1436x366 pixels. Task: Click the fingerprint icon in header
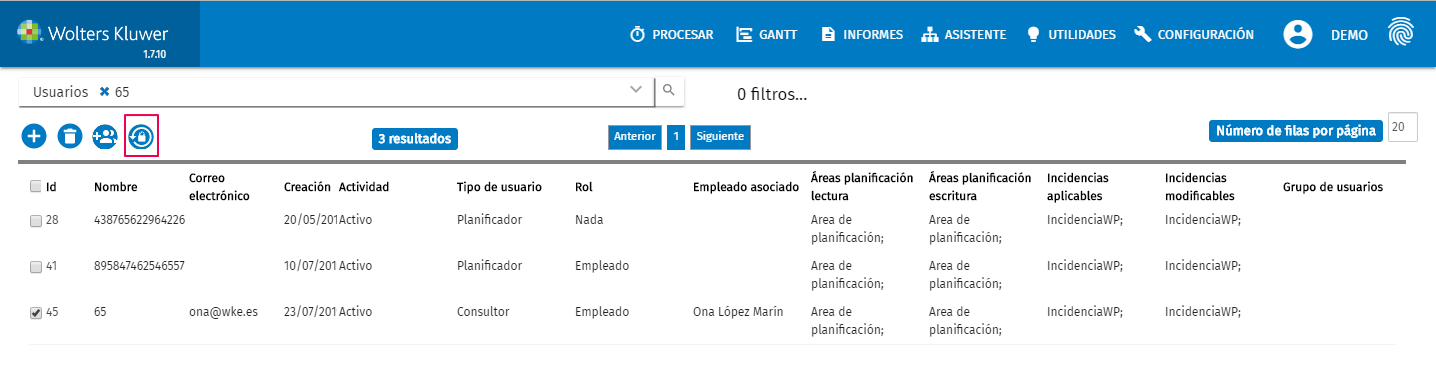coord(1402,33)
